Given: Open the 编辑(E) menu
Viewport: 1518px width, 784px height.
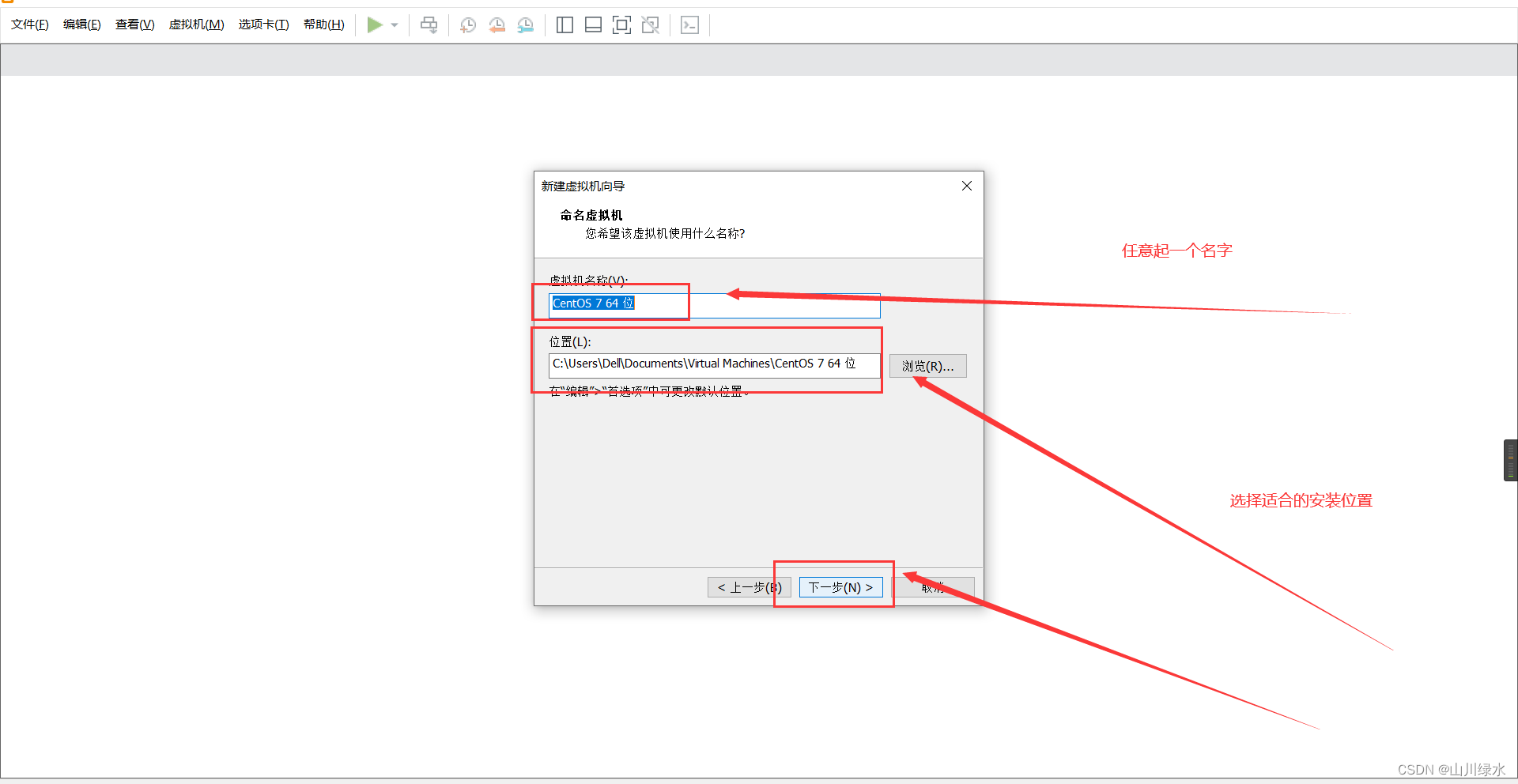Looking at the screenshot, I should (82, 24).
